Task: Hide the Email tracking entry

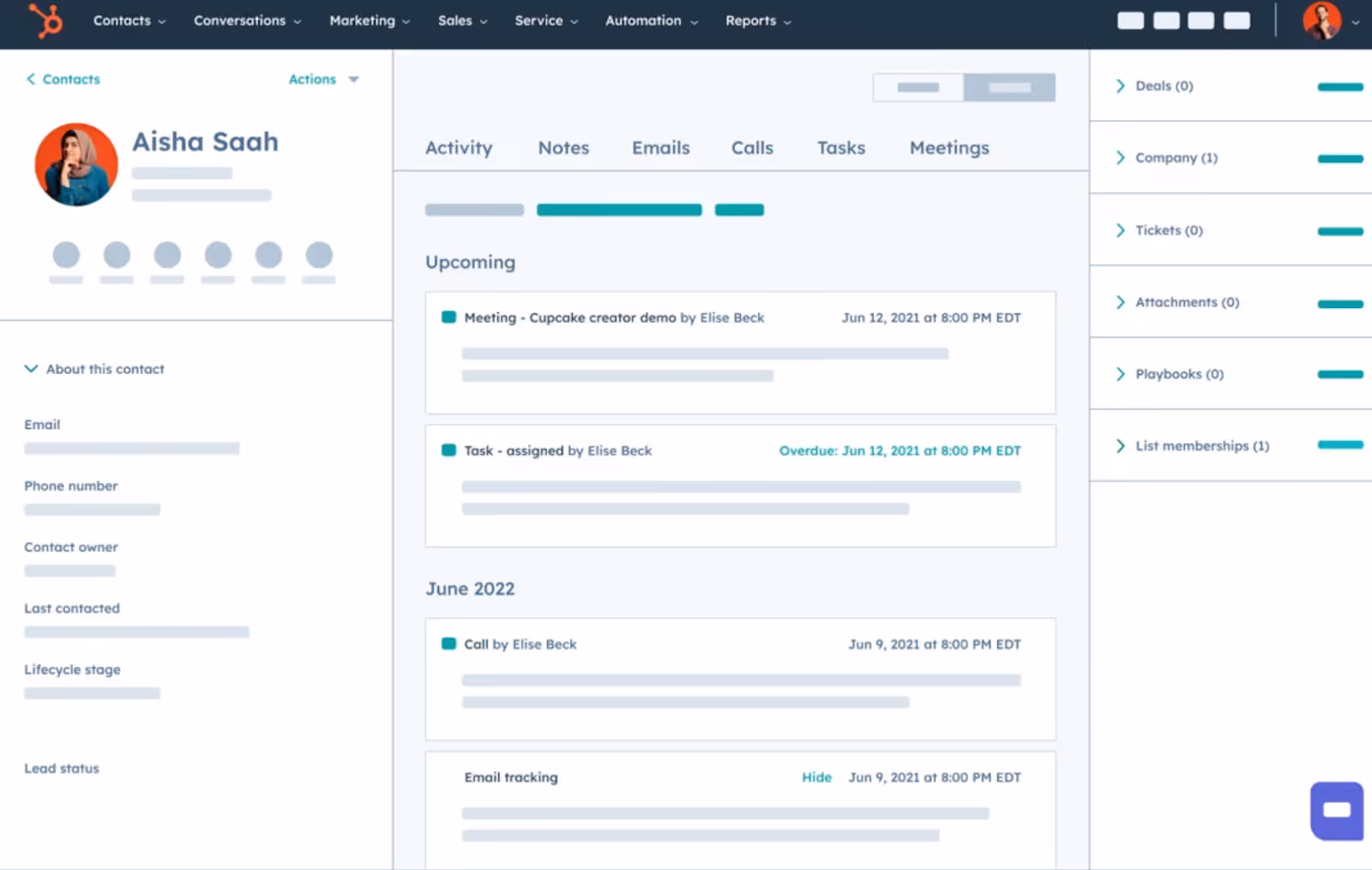Action: tap(815, 777)
